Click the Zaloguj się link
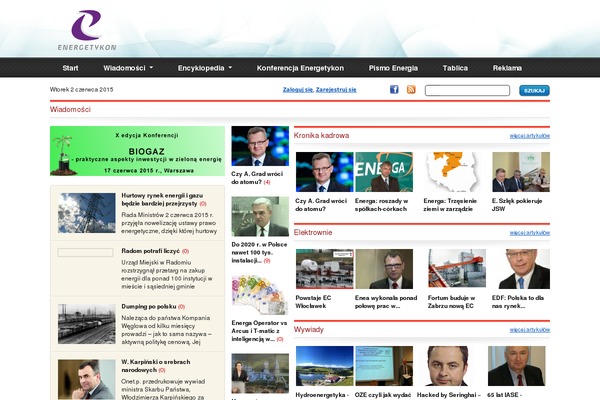This screenshot has height=400, width=600. [x=298, y=90]
